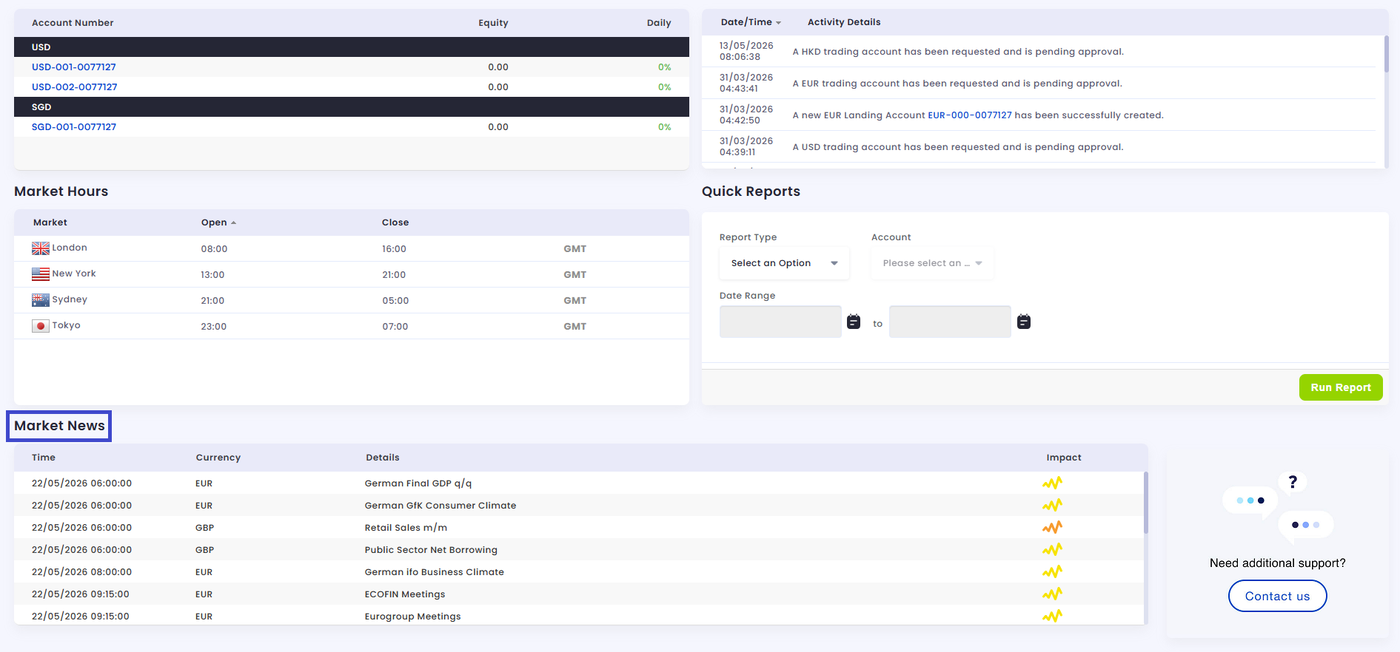Click the Equity column header
The image size is (1400, 652).
tap(493, 23)
